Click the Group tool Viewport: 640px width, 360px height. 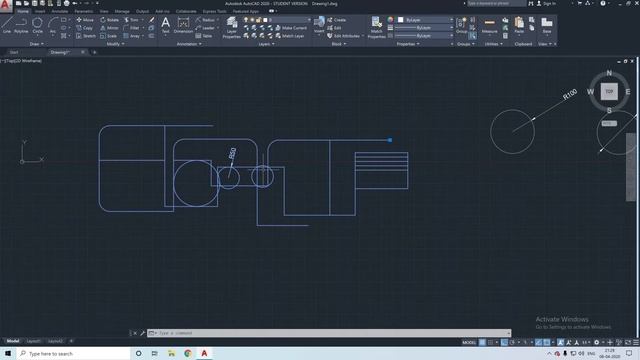click(462, 25)
